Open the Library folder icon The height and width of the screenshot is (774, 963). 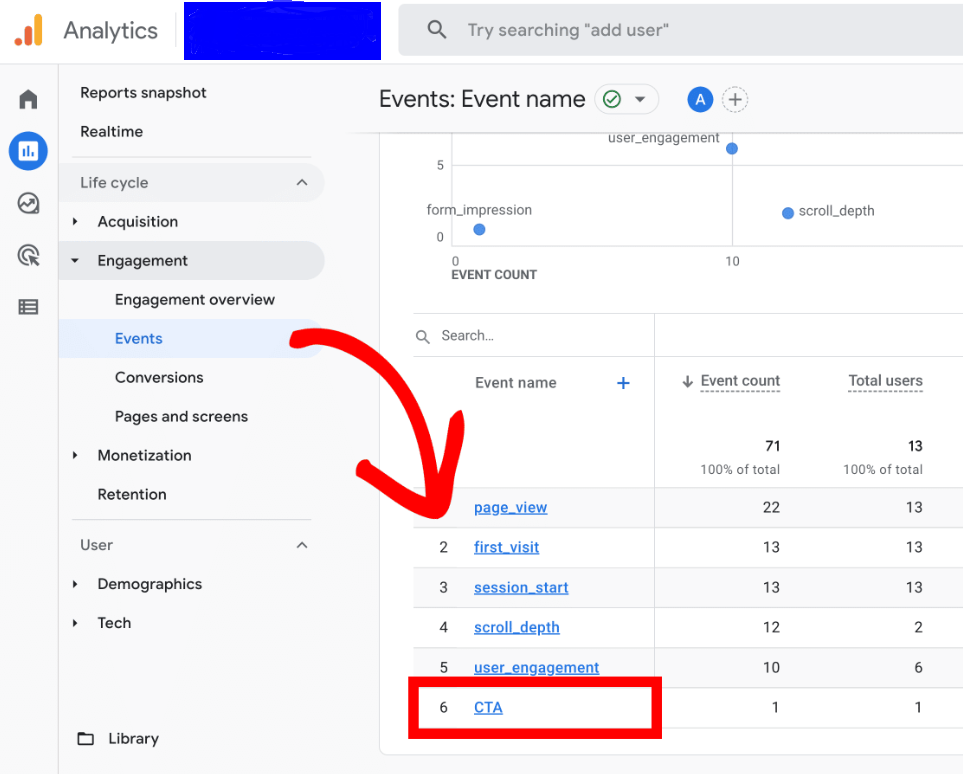tap(85, 738)
